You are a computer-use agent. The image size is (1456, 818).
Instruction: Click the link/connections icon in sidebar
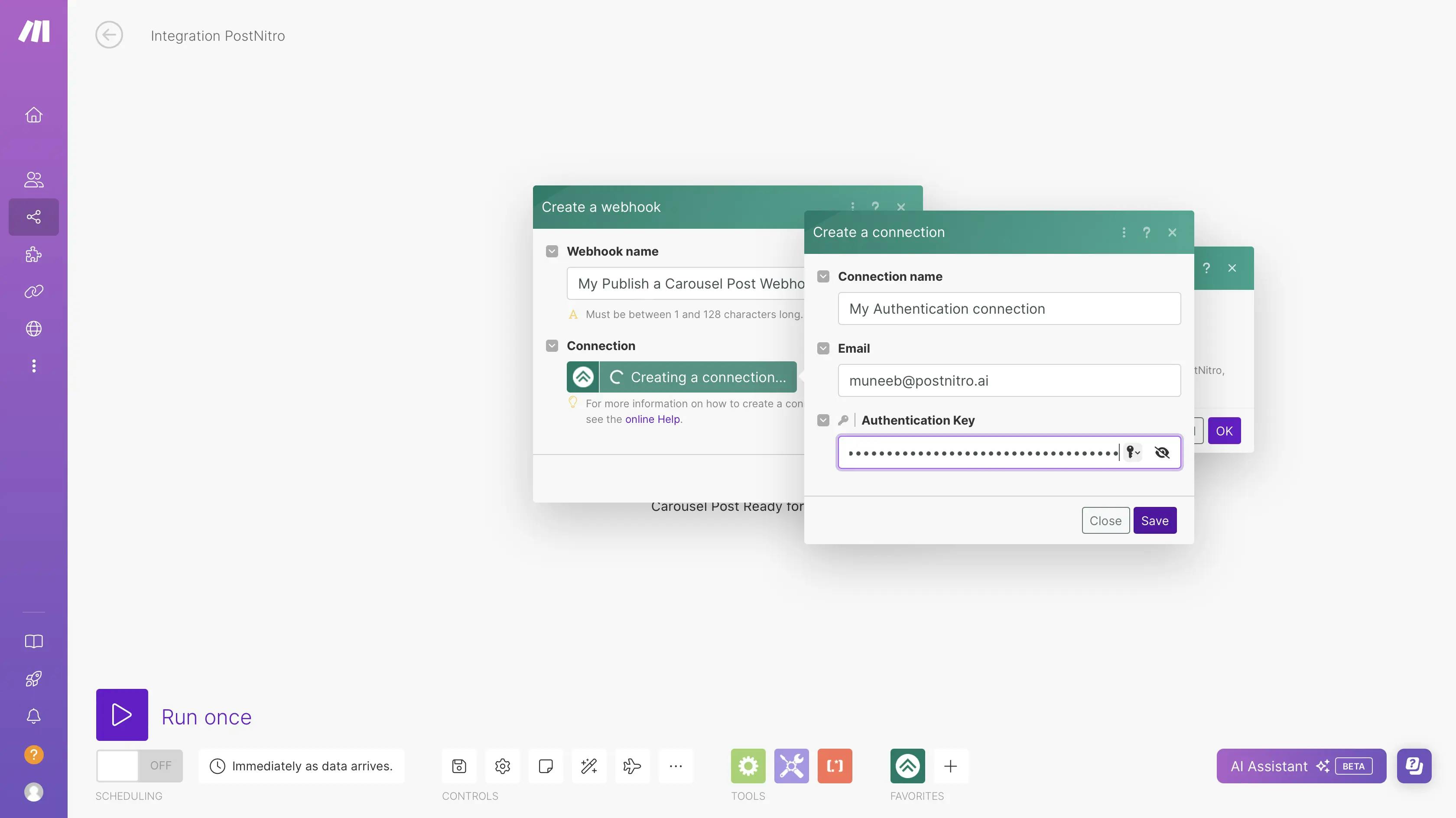(33, 292)
